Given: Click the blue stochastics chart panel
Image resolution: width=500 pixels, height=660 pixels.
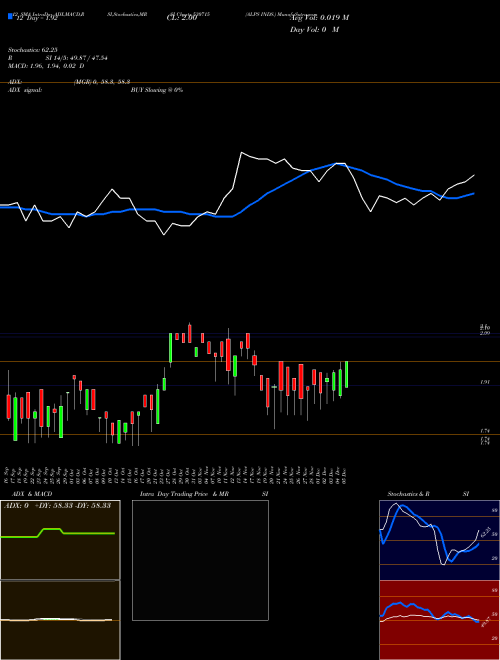Looking at the screenshot, I should coord(439,540).
